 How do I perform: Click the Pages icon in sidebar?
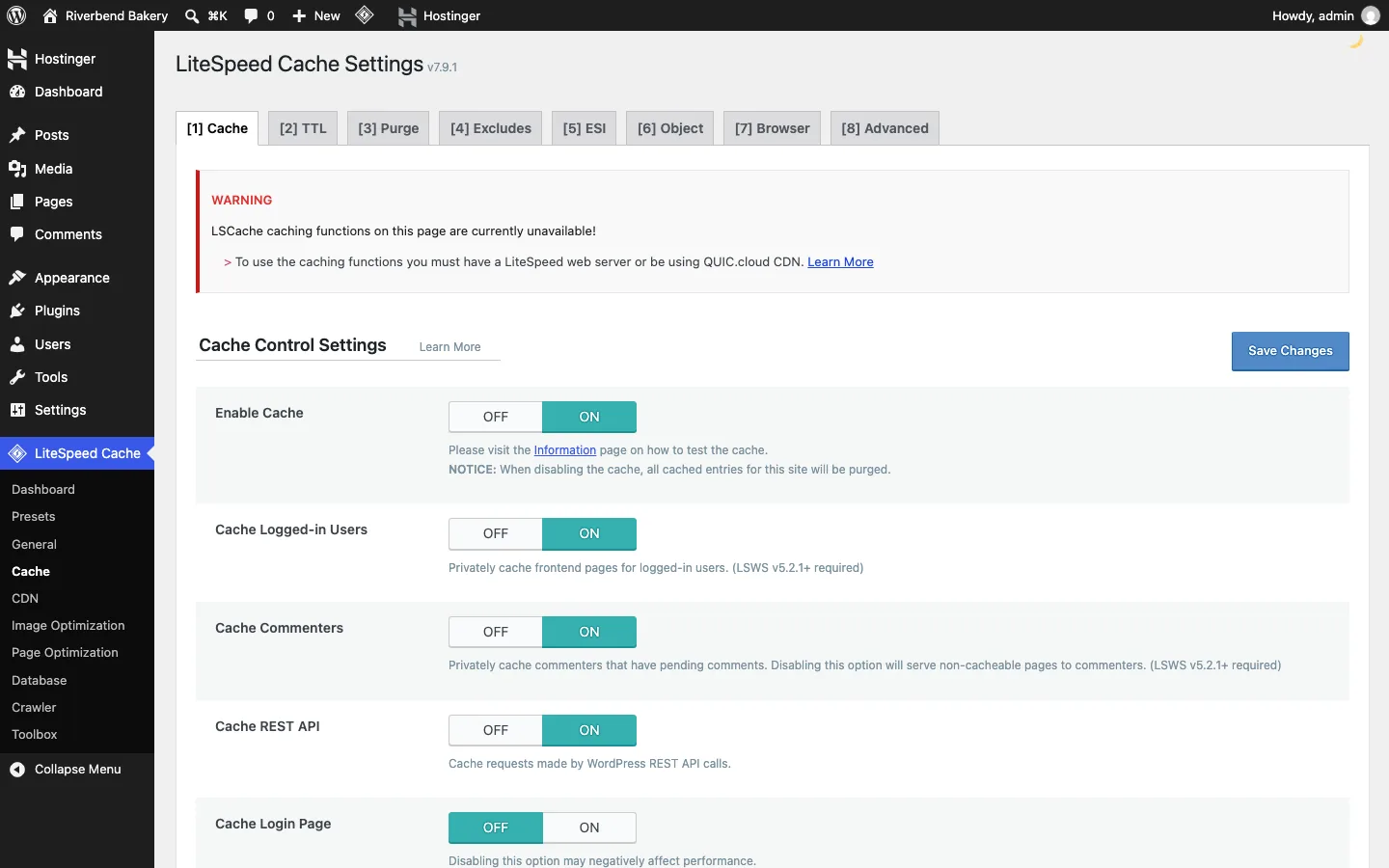tap(17, 202)
